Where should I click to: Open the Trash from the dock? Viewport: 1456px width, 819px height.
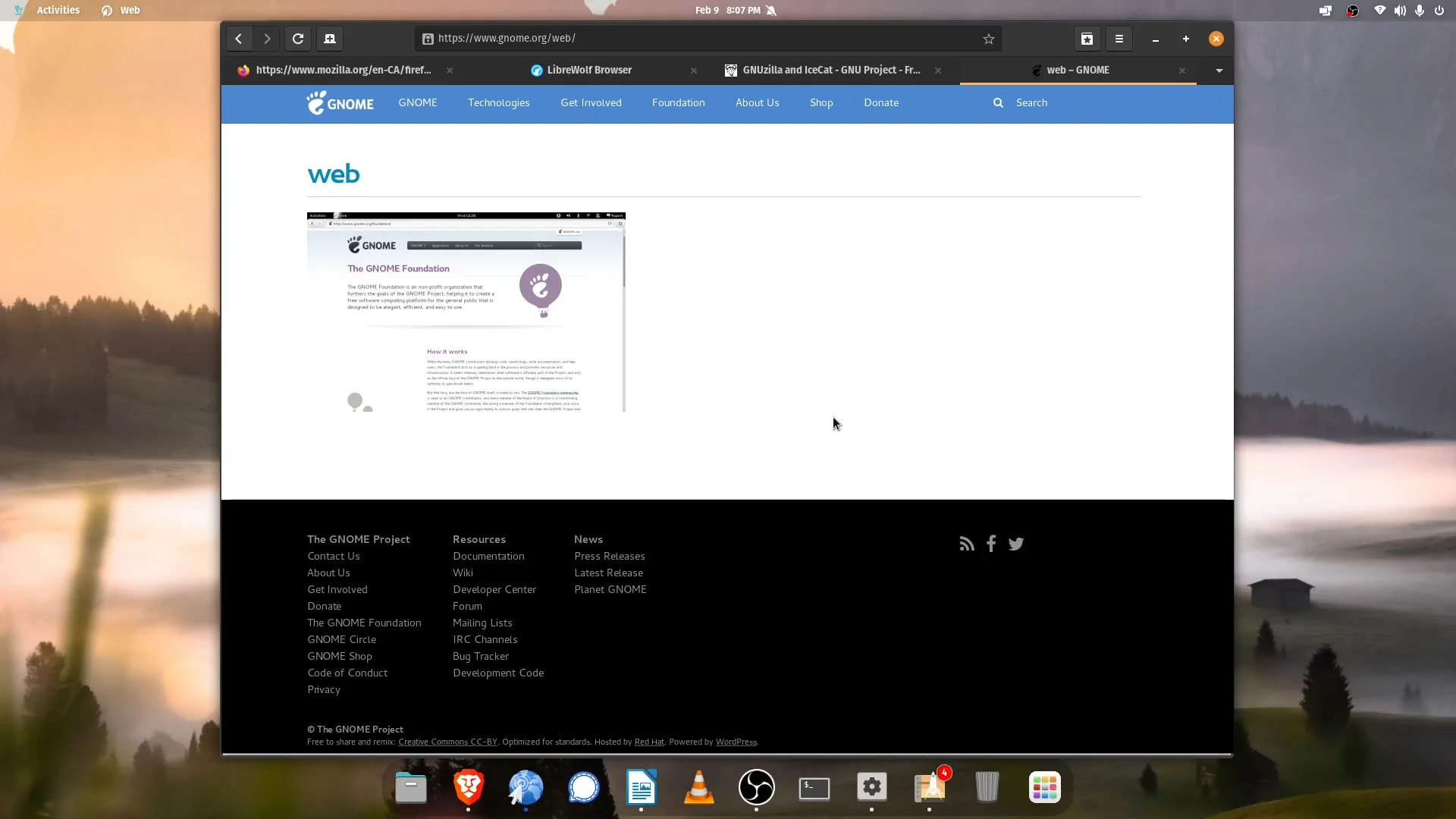[987, 788]
